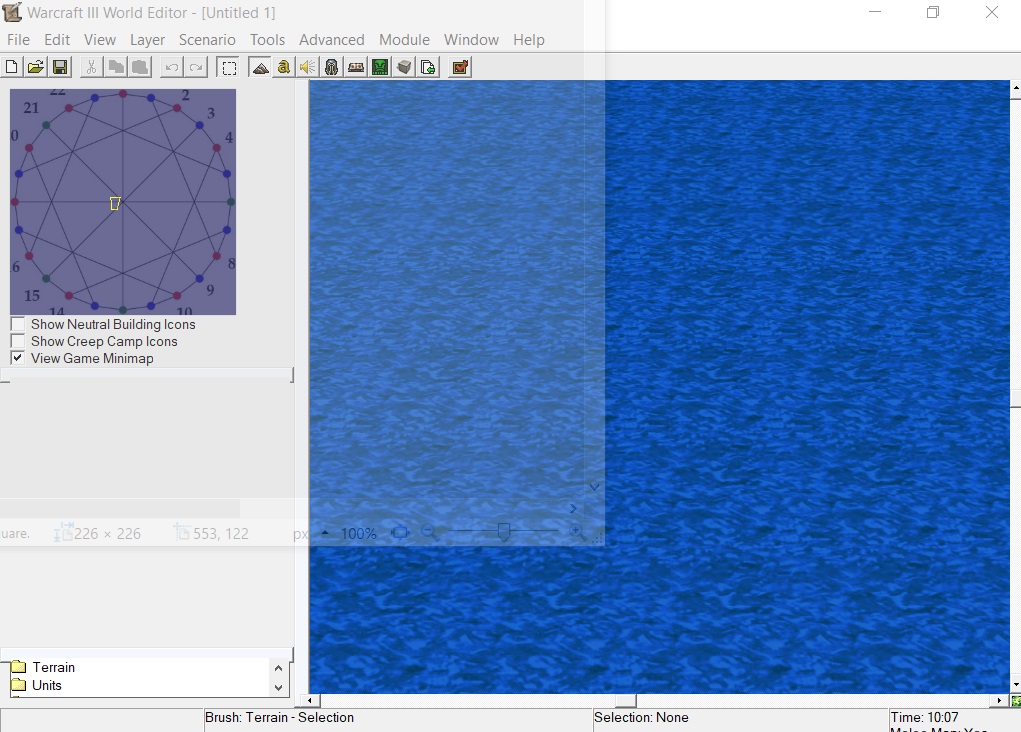This screenshot has width=1021, height=732.
Task: Open the AI Editor green face icon
Action: 380,67
